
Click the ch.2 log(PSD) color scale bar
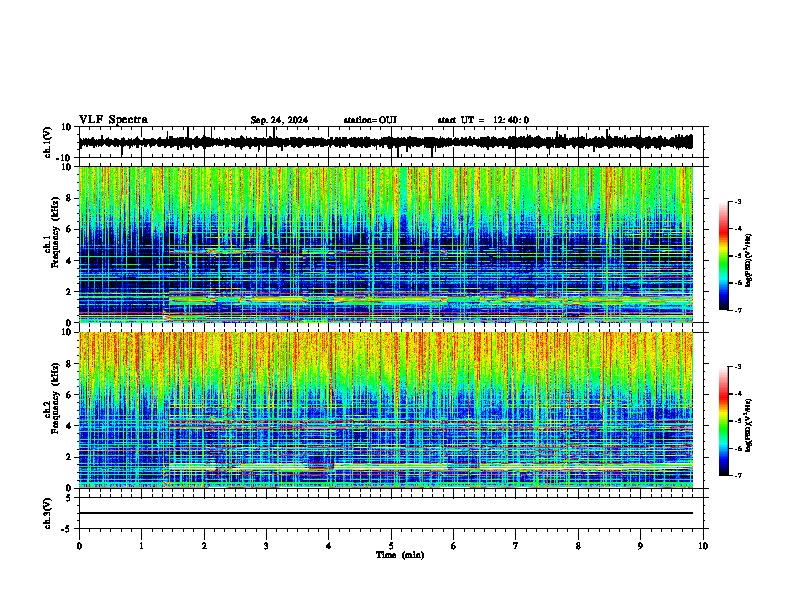724,421
